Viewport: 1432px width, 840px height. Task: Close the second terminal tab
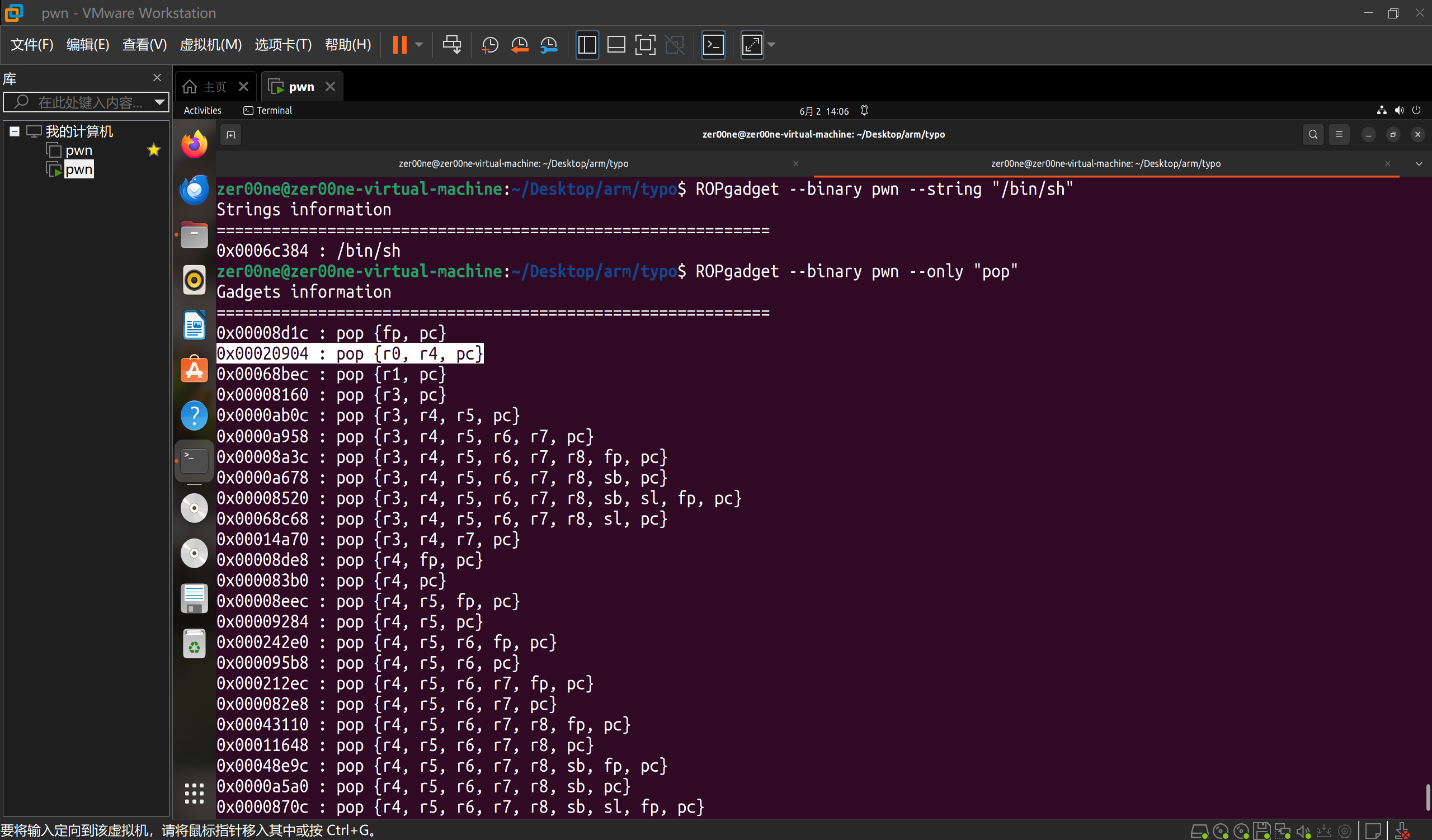click(1388, 163)
